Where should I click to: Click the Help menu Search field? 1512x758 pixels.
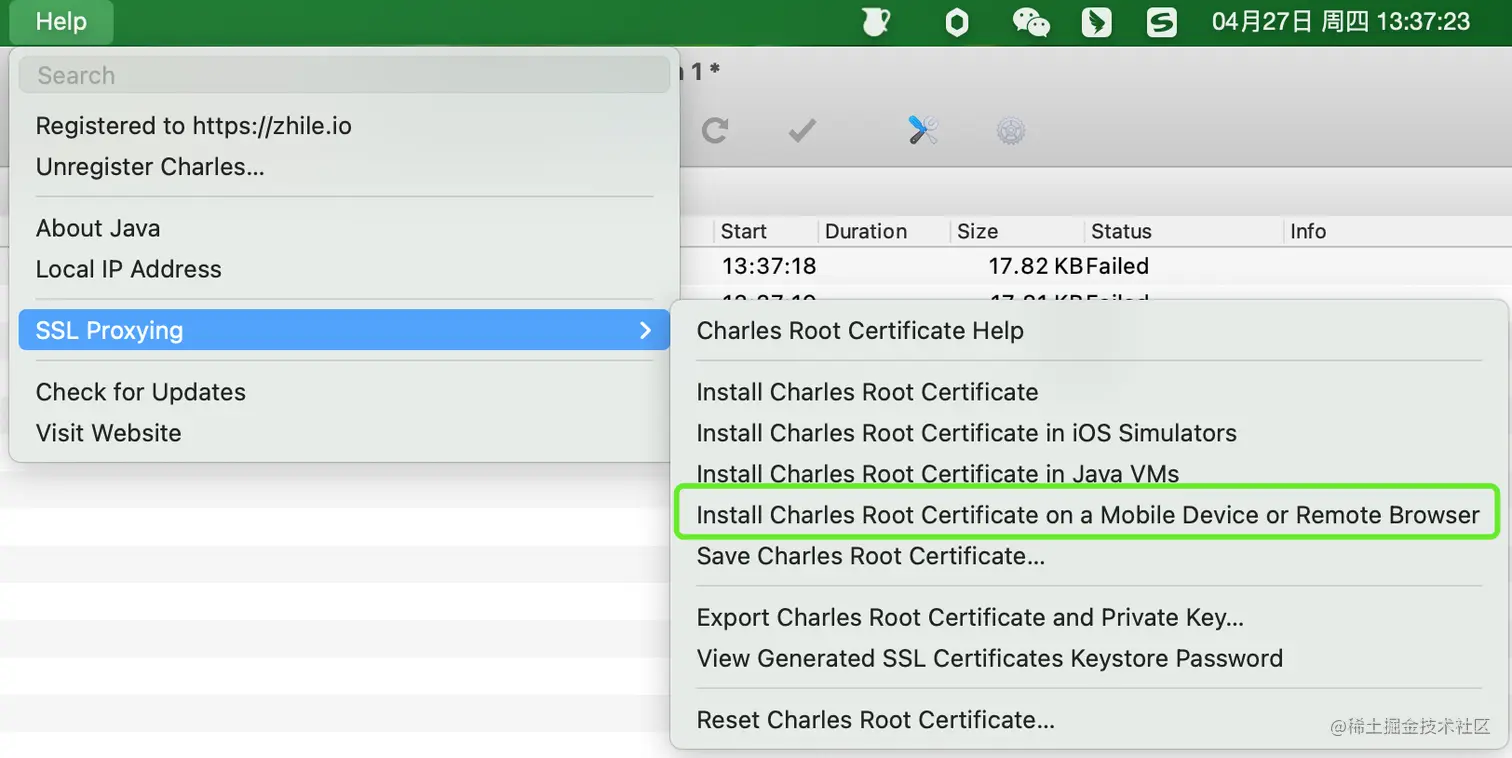coord(343,75)
